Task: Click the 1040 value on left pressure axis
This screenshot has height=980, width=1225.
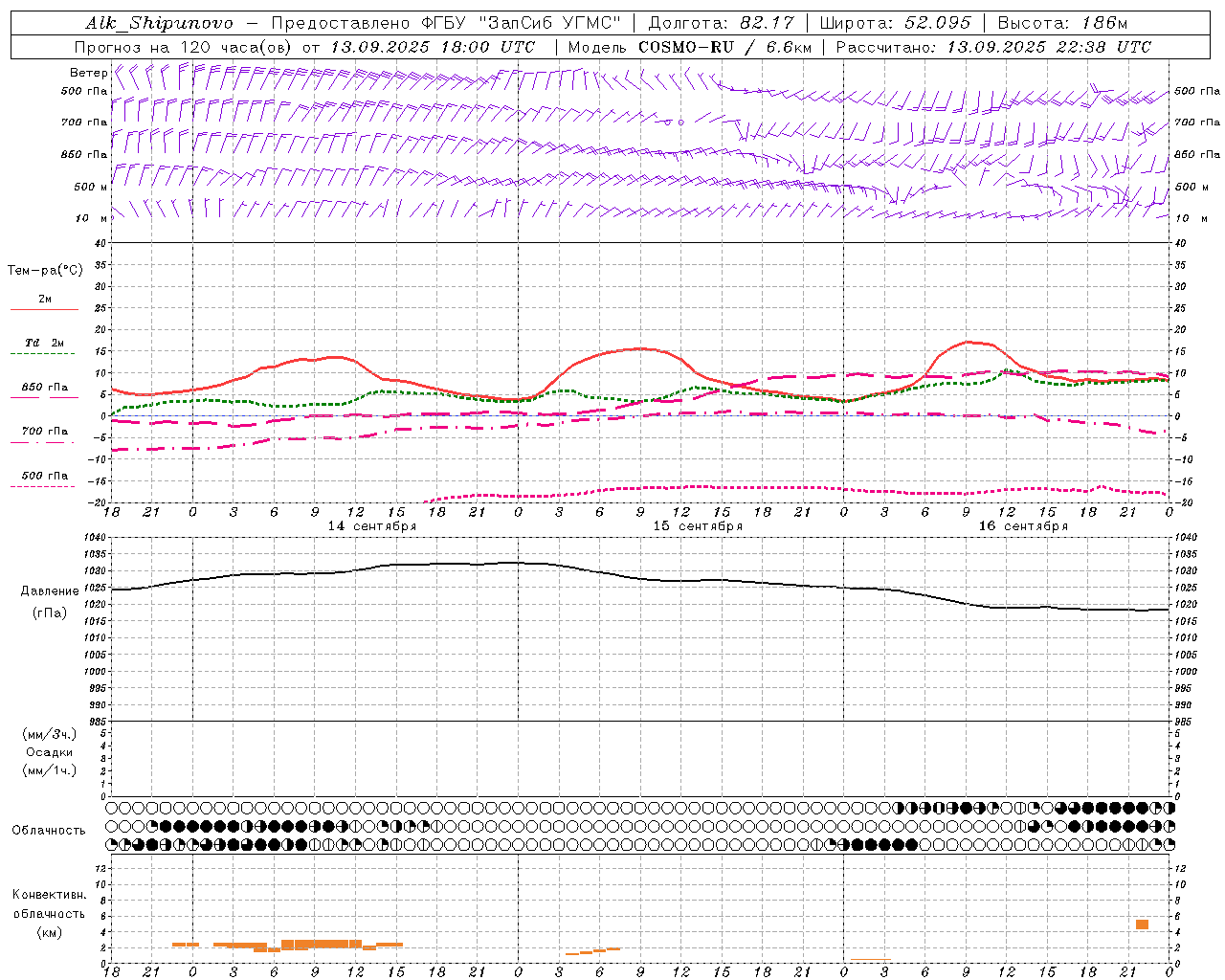Action: pos(96,538)
